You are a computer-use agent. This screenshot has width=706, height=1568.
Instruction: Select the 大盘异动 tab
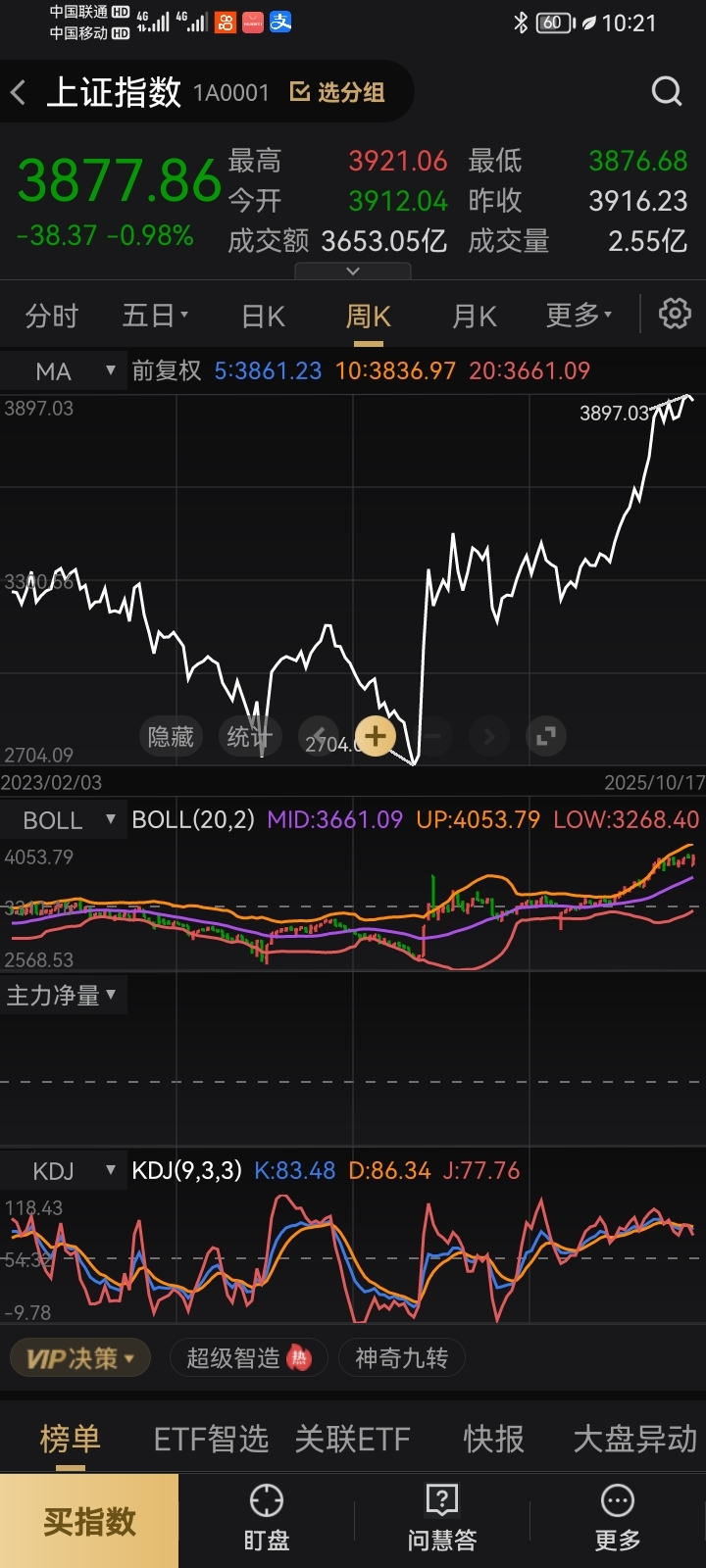635,1439
